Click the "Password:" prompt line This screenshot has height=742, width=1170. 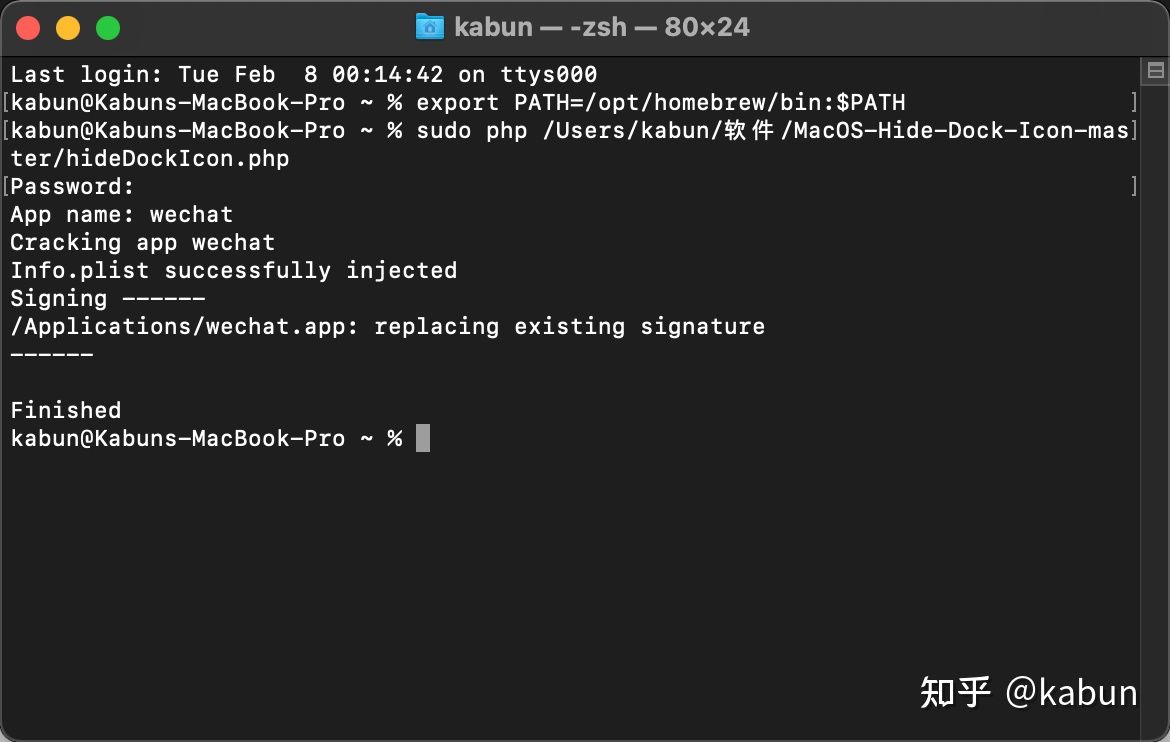click(72, 186)
